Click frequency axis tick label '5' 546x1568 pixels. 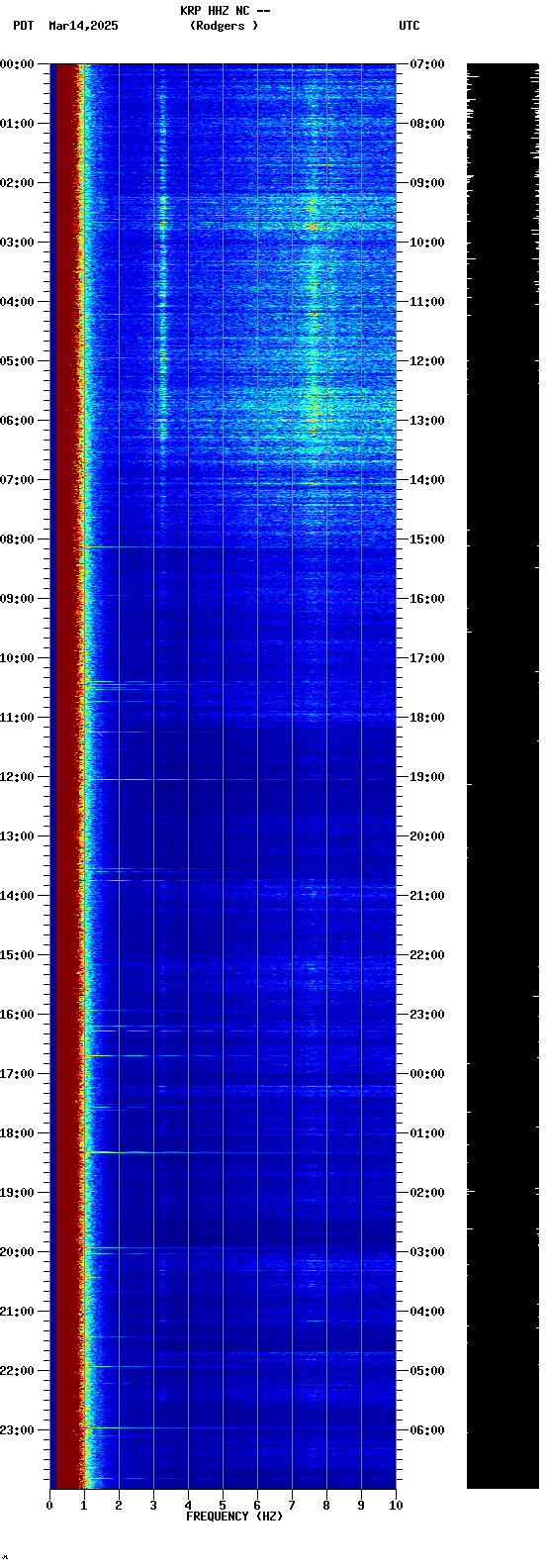223,1506
